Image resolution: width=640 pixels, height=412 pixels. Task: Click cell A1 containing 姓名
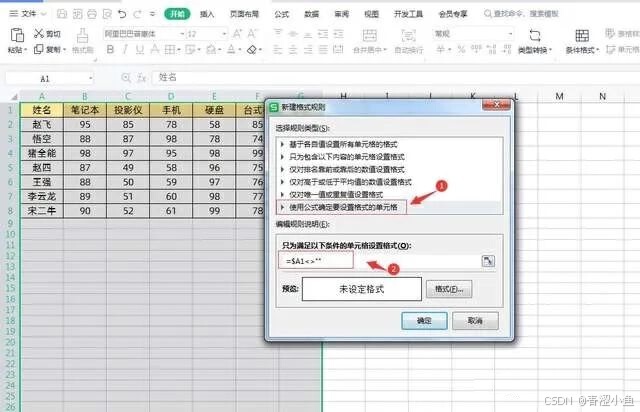[42, 110]
